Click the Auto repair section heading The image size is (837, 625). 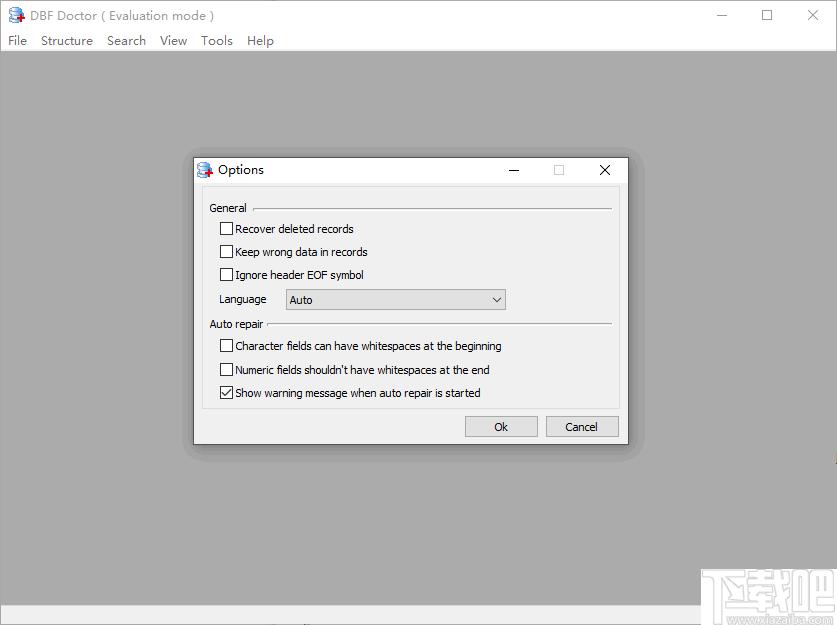pos(236,324)
